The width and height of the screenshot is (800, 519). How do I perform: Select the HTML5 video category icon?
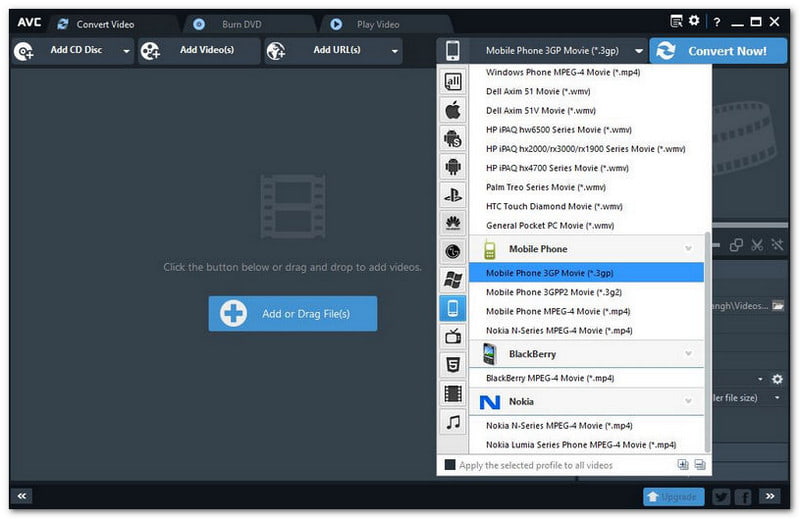453,365
